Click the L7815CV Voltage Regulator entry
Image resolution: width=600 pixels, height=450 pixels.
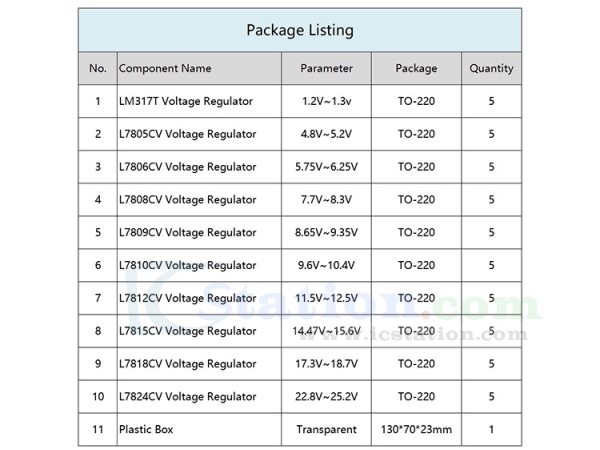188,331
